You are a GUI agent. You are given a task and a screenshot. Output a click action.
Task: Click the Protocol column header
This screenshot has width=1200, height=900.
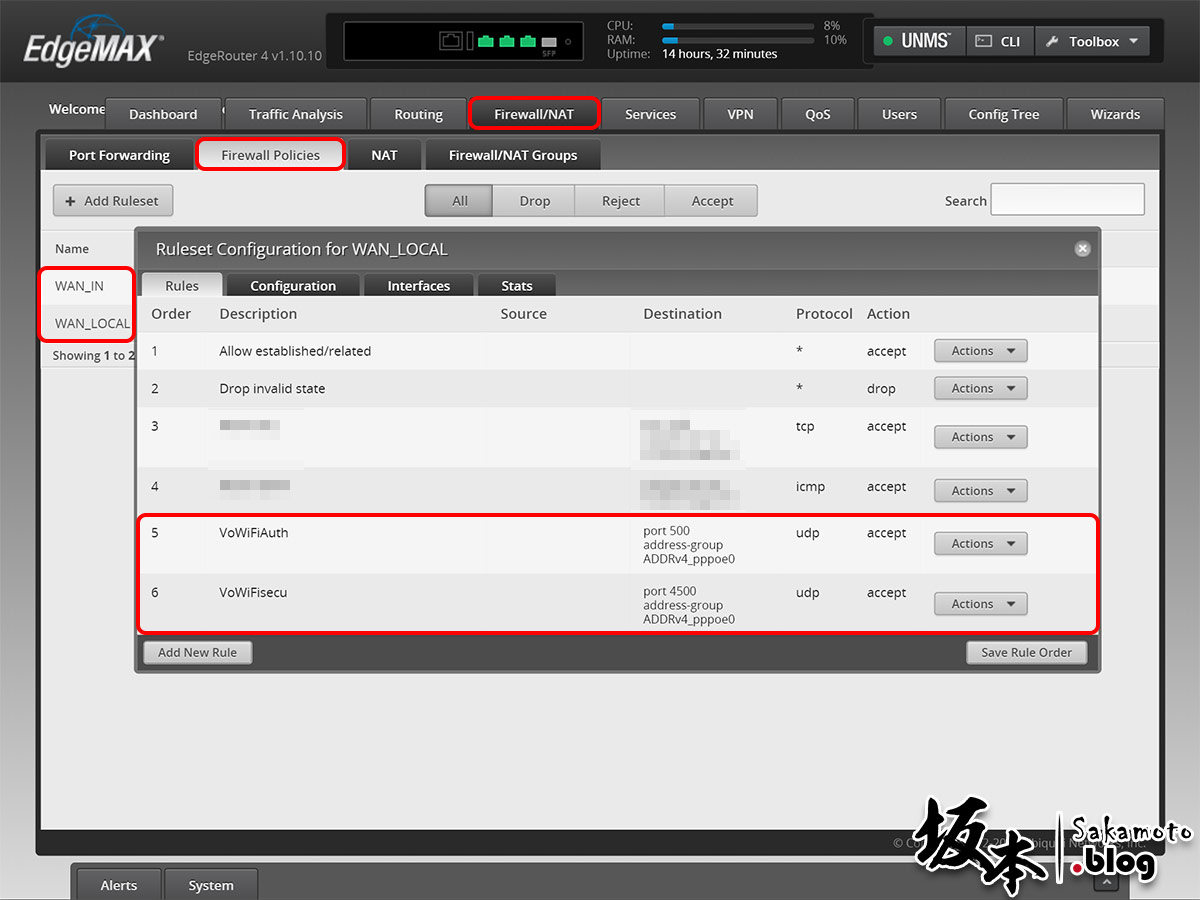click(x=824, y=314)
